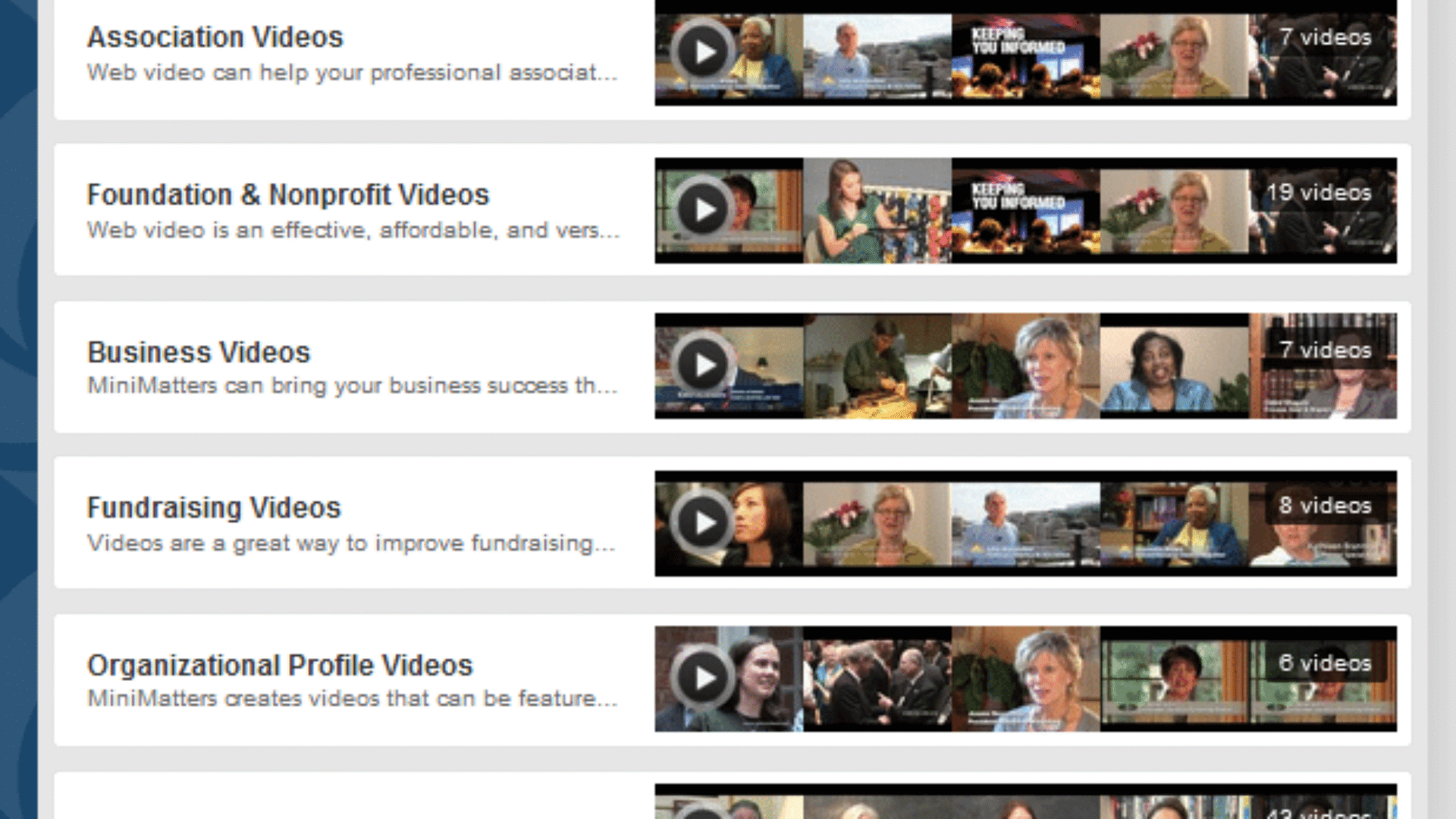The width and height of the screenshot is (1456, 819).
Task: Click the '7 videos' badge in Business Videos
Action: [x=1325, y=350]
